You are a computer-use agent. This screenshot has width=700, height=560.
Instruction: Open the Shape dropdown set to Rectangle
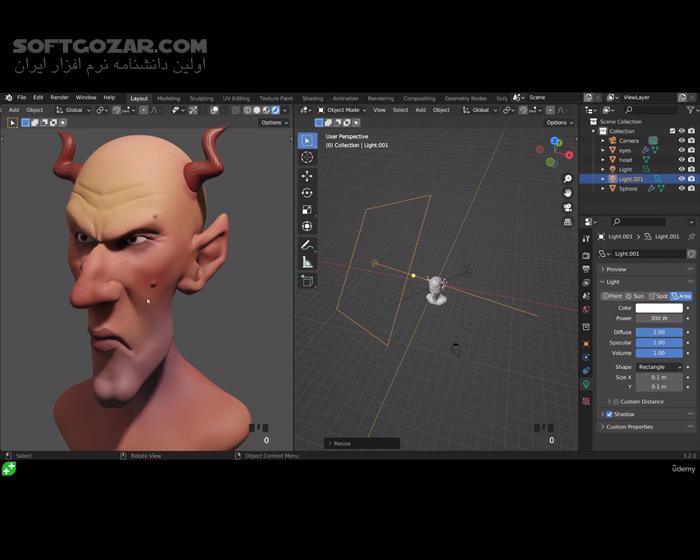pos(659,367)
